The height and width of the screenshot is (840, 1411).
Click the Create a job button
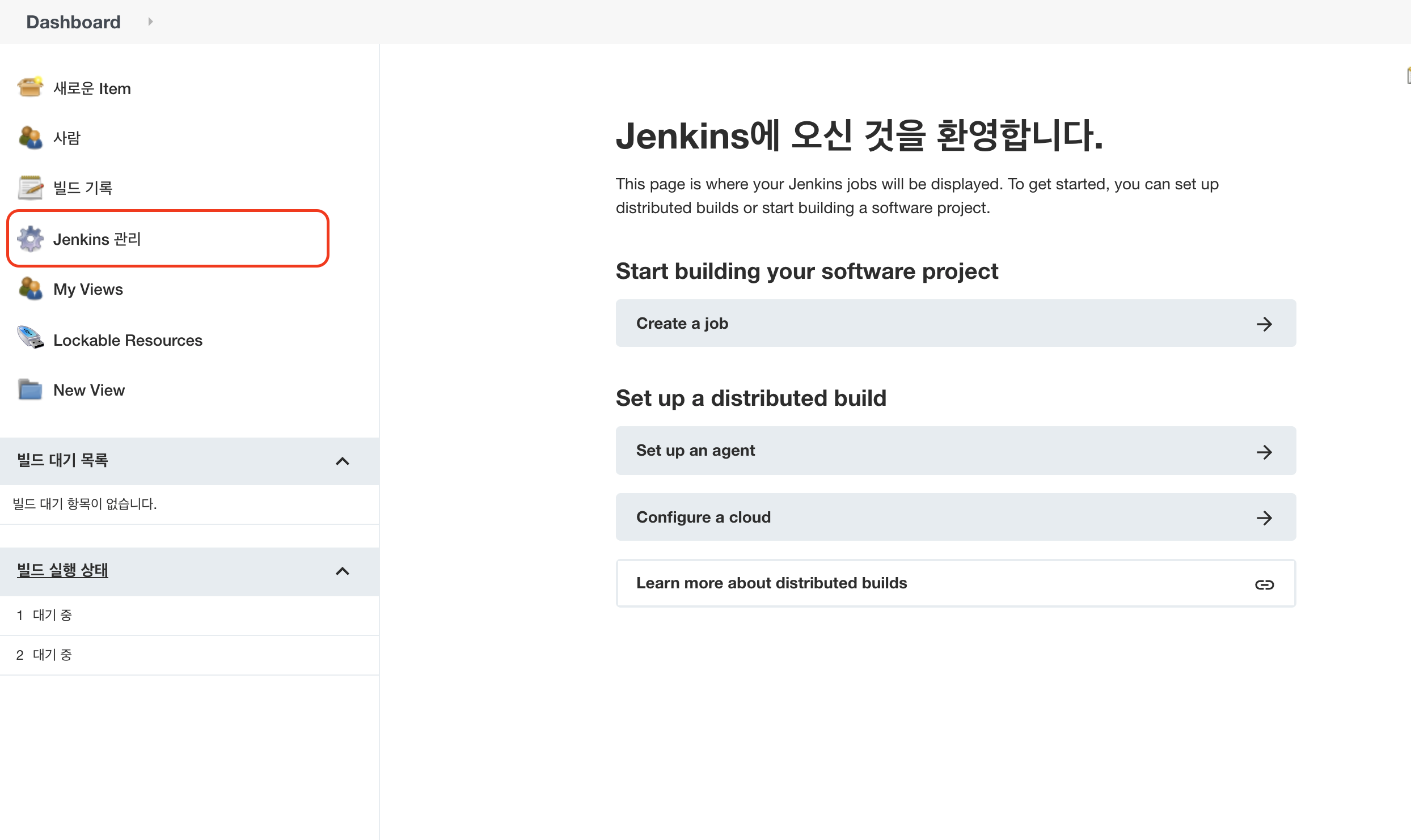(x=955, y=323)
